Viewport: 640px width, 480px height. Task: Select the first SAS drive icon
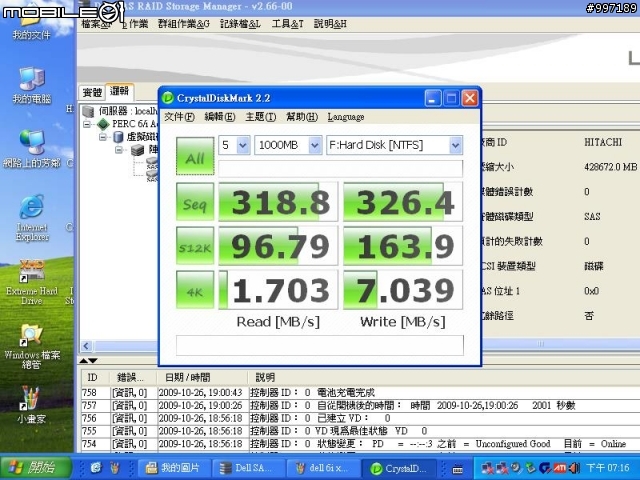[152, 163]
